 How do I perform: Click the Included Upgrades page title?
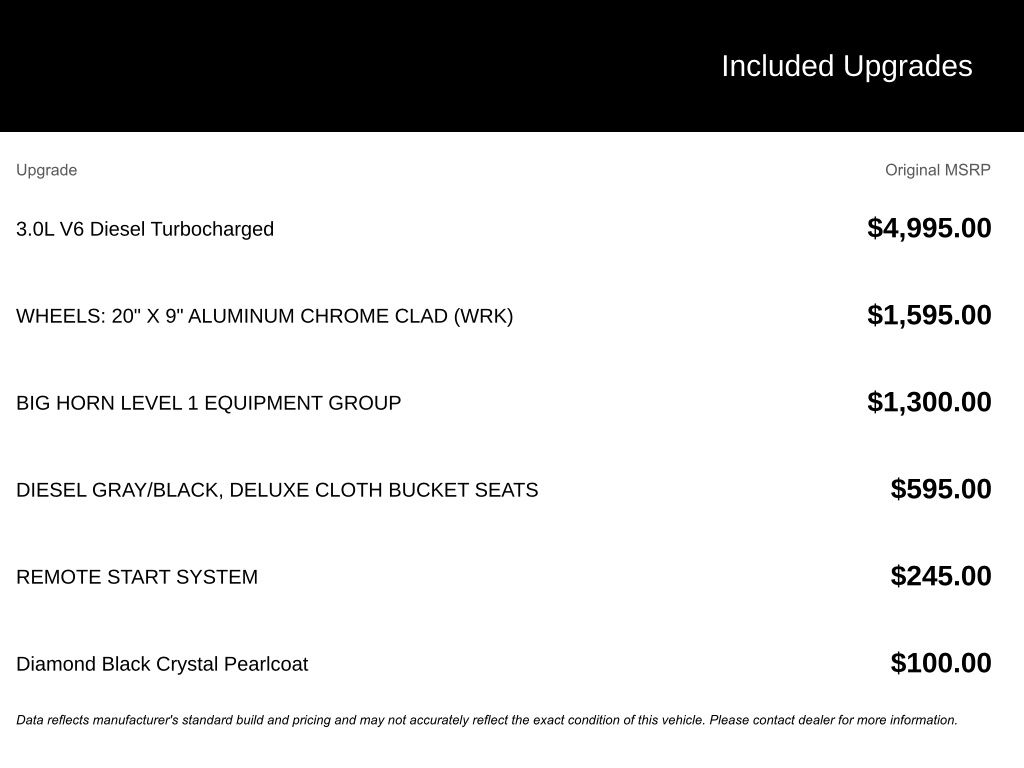846,66
